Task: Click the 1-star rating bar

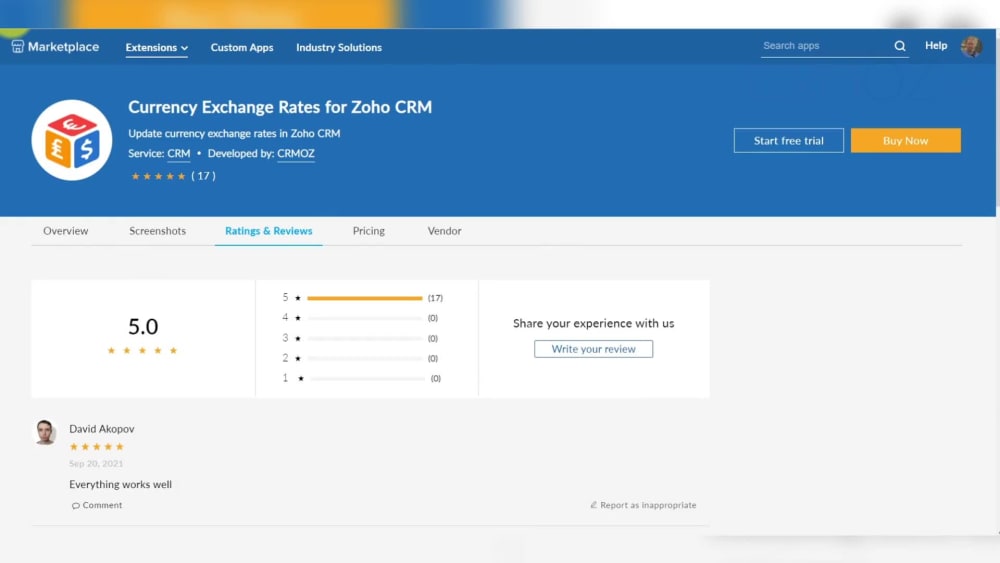Action: click(368, 379)
